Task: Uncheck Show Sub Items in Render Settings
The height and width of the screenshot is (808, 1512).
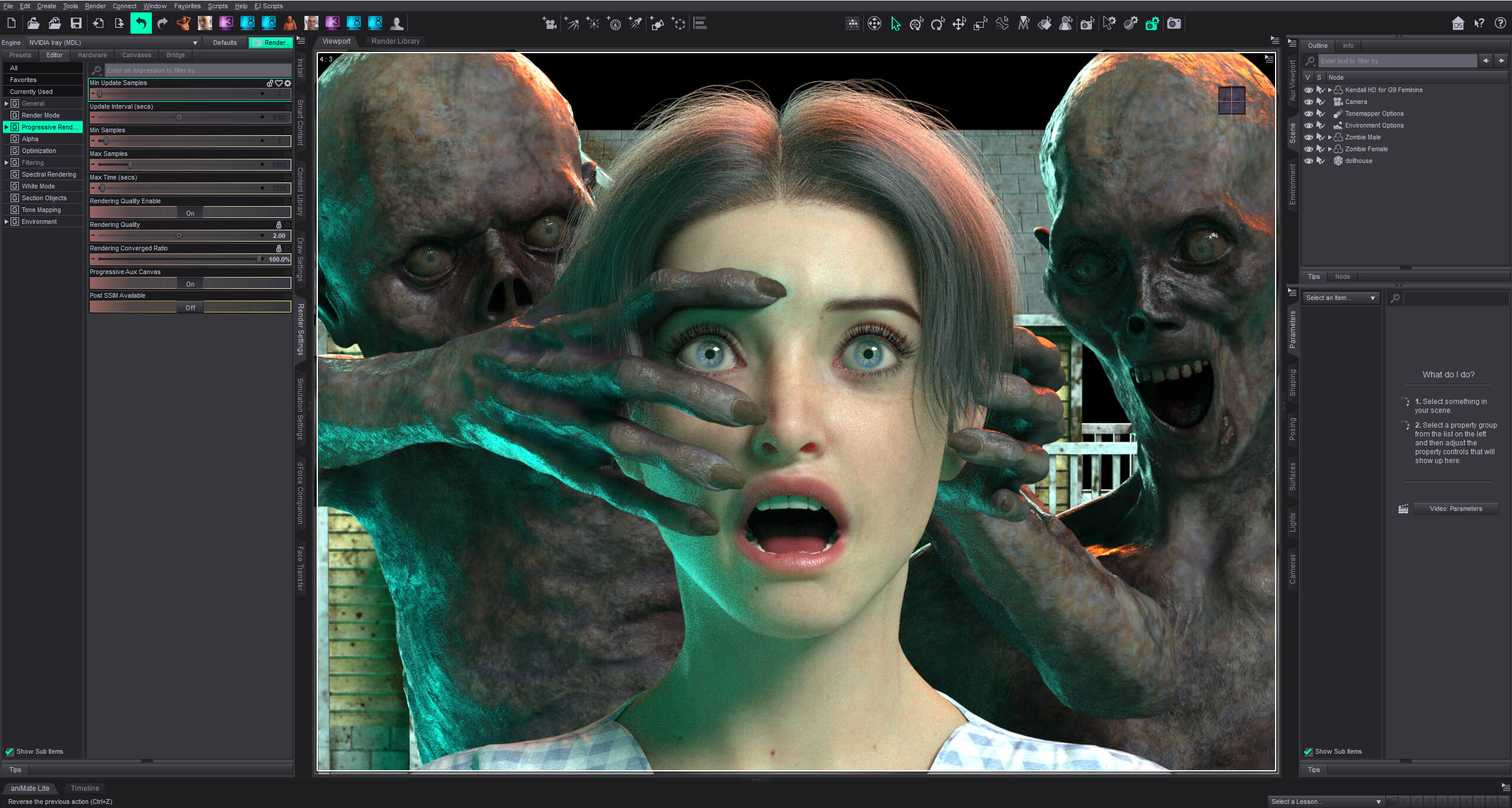Action: (x=9, y=751)
